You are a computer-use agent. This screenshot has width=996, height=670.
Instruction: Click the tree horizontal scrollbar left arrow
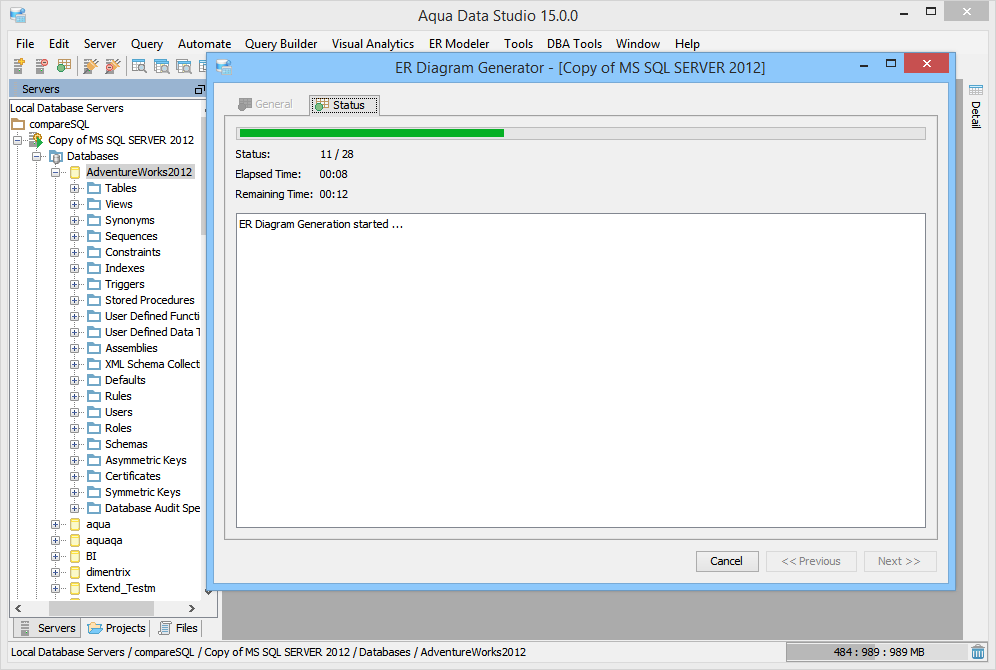coord(18,608)
